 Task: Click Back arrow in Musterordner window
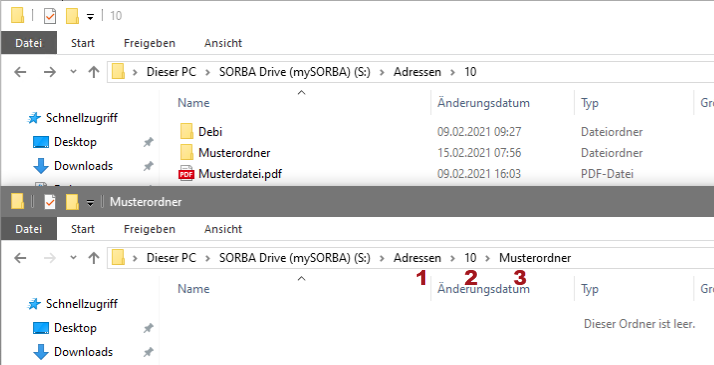point(20,258)
